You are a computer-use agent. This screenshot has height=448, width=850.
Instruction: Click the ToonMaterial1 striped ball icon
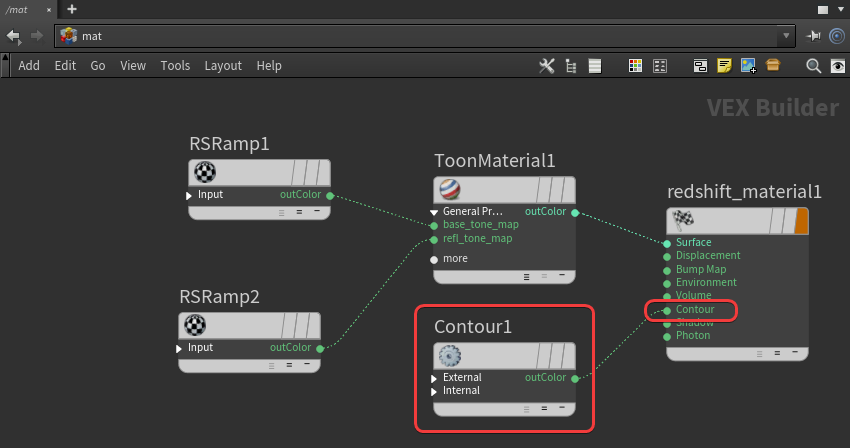(x=450, y=189)
